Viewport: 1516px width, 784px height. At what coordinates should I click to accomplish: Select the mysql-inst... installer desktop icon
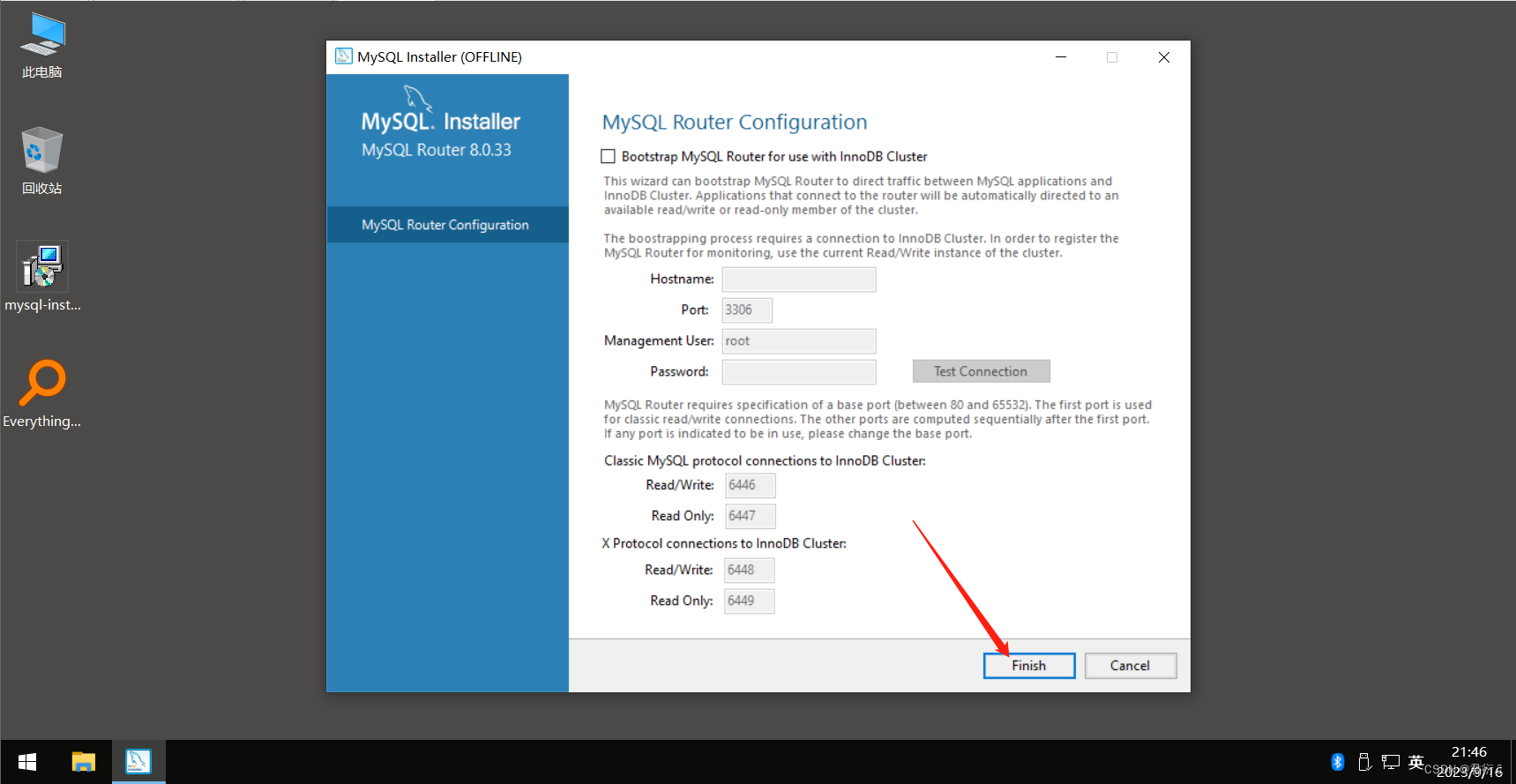tap(42, 277)
